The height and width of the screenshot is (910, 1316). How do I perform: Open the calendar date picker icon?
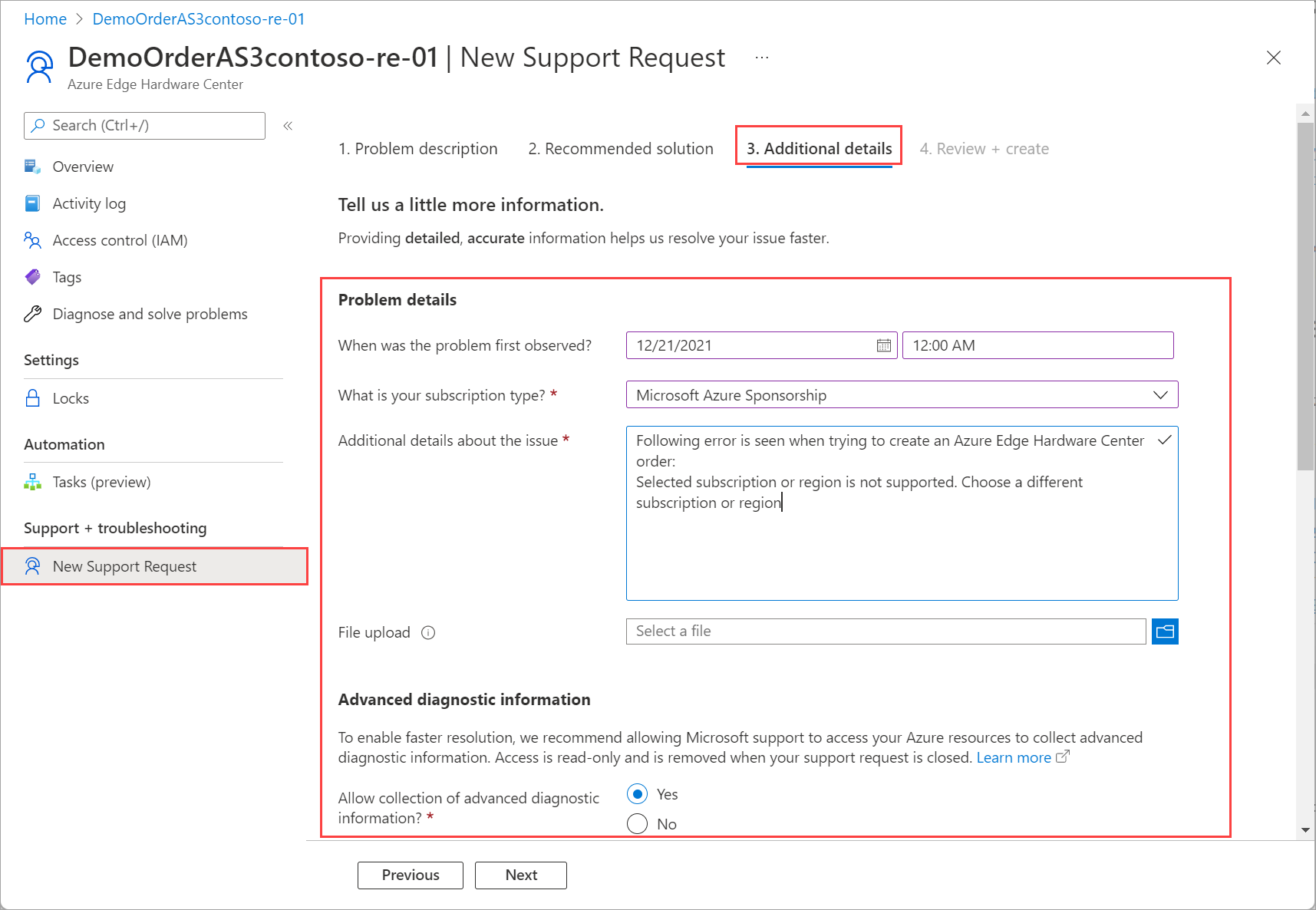pos(884,345)
